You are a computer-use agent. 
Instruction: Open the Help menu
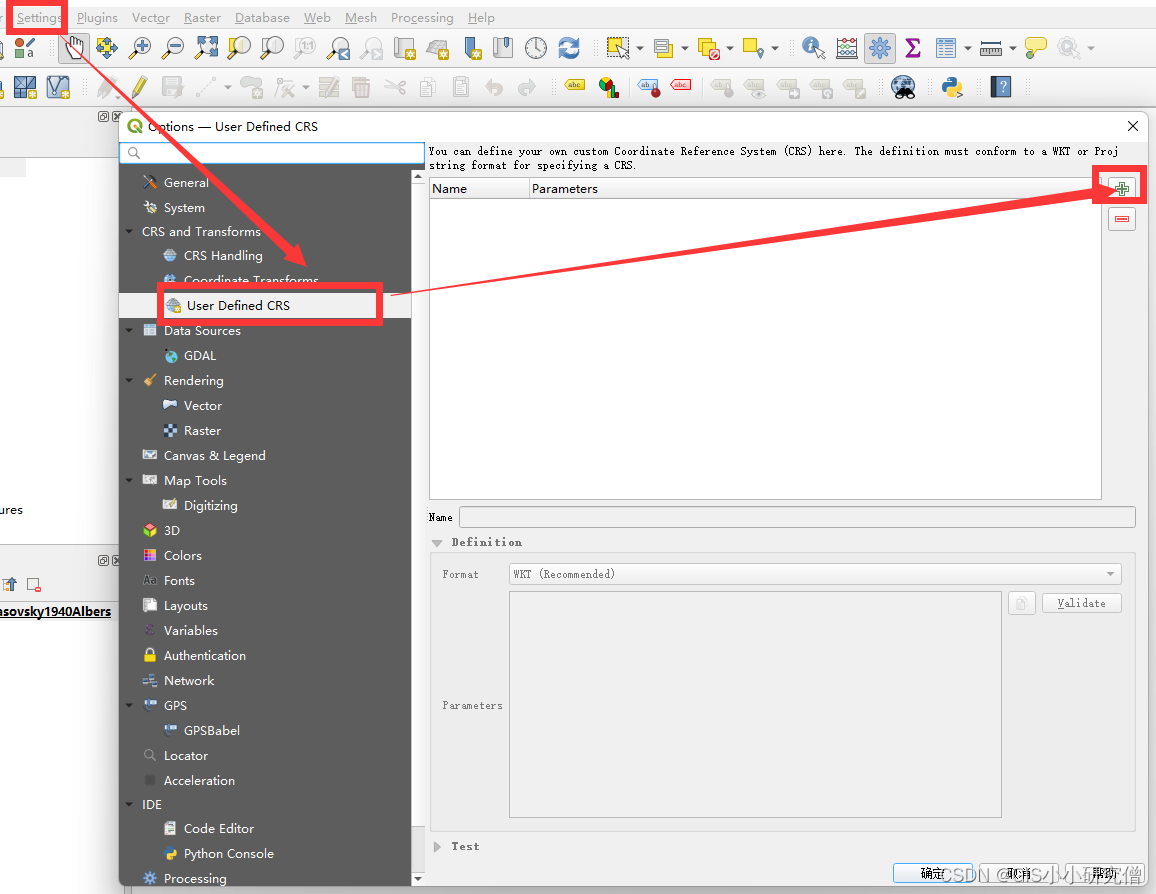(x=481, y=17)
